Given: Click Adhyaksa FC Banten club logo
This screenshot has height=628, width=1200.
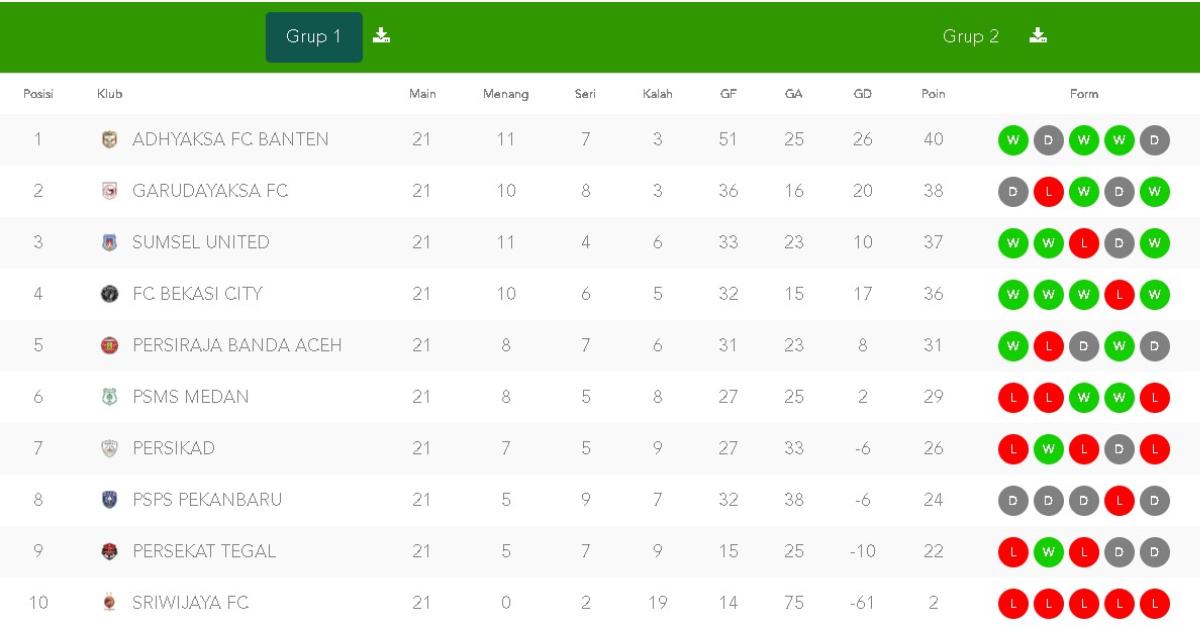Looking at the screenshot, I should point(110,140).
